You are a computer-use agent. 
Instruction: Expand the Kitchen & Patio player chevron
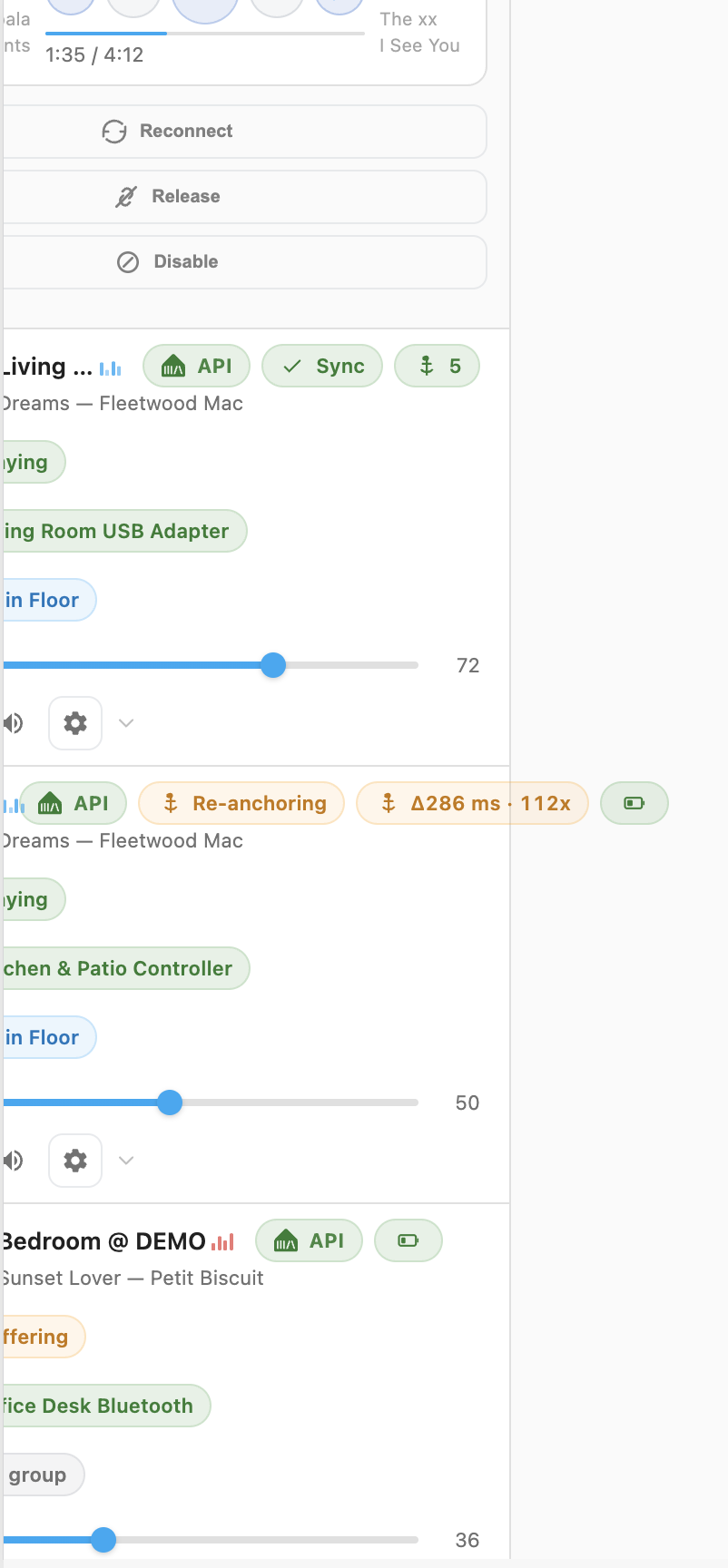click(126, 1161)
